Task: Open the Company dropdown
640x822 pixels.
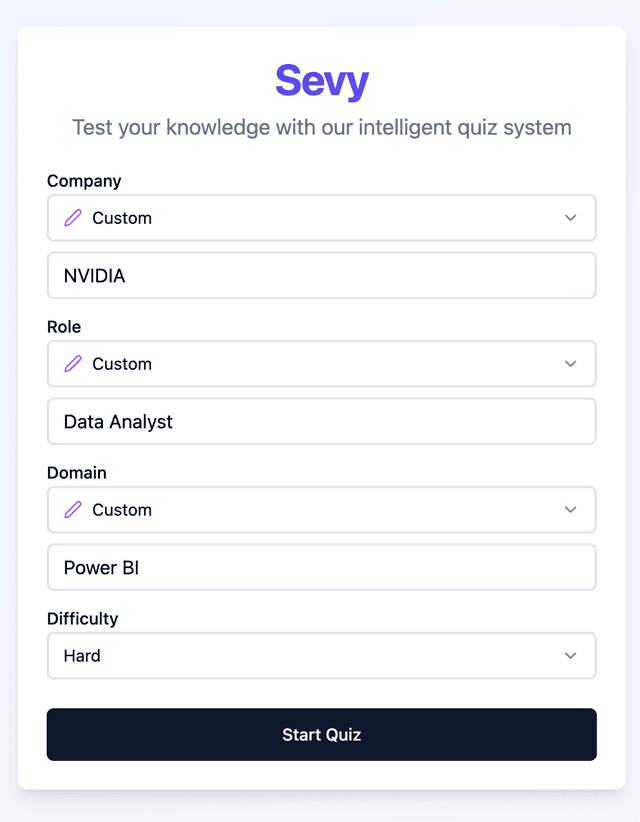Action: (320, 217)
